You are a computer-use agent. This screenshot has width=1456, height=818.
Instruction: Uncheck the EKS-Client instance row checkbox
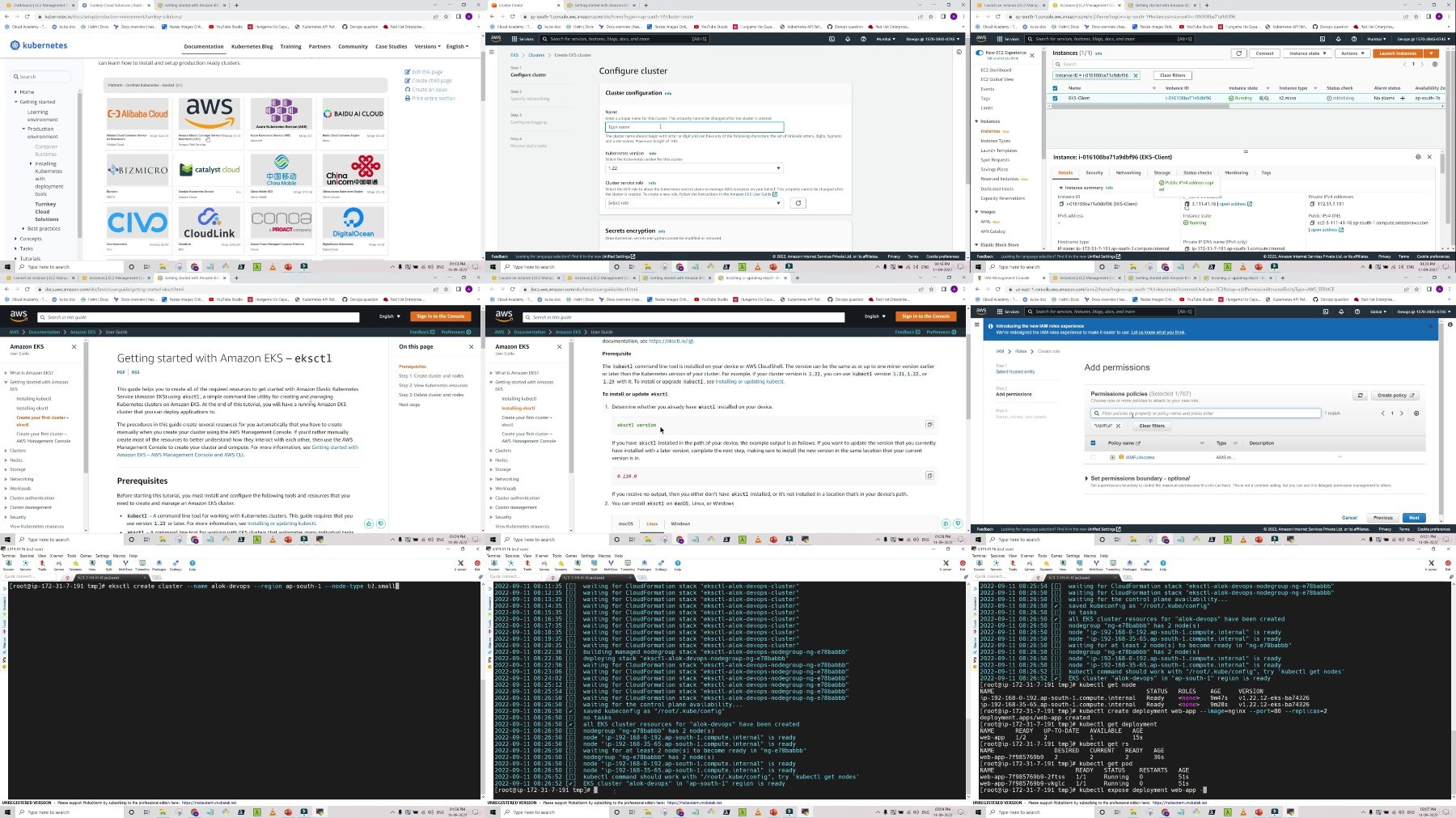[x=1055, y=98]
